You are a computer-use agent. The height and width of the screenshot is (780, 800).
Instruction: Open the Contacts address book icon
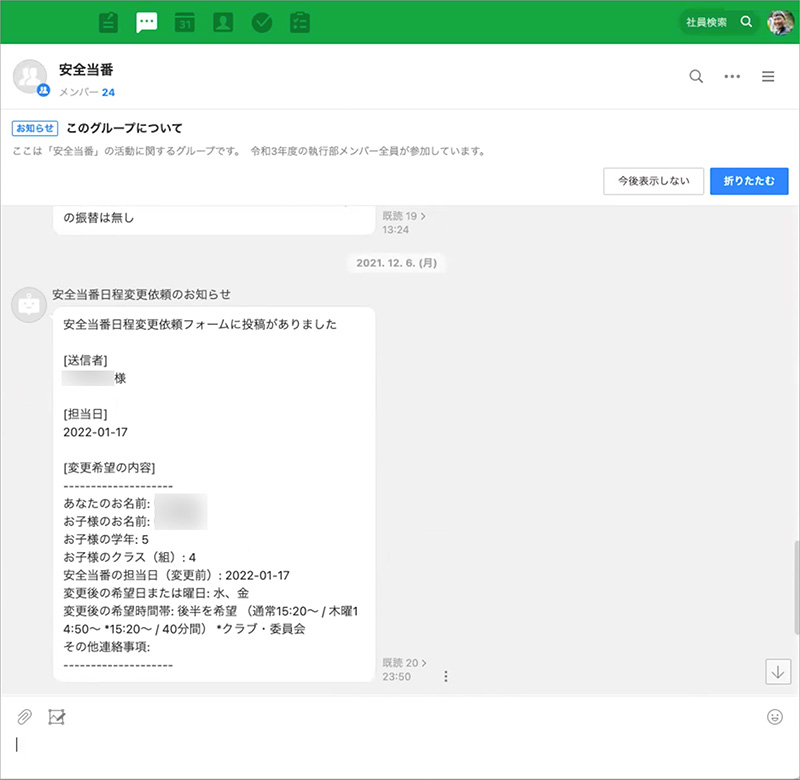tap(223, 22)
